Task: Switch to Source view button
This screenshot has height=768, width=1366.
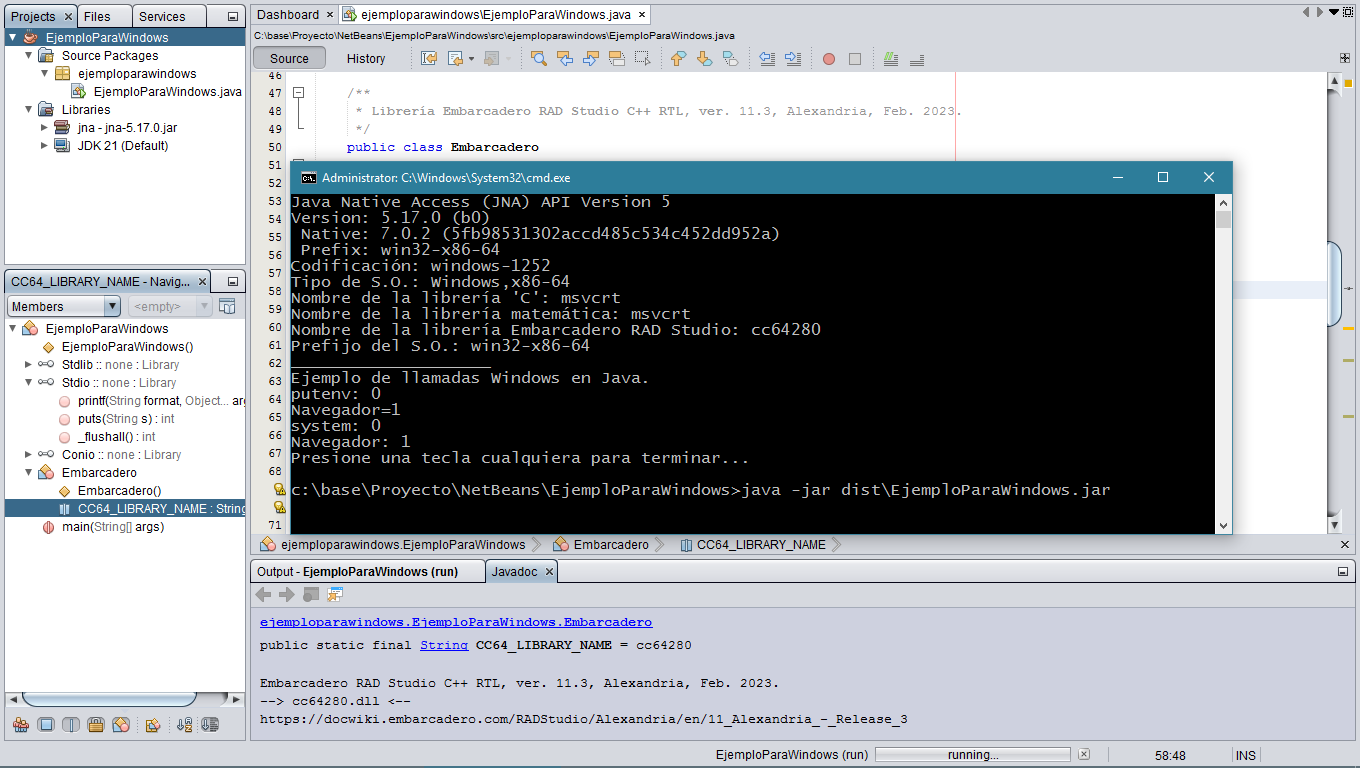Action: (289, 59)
